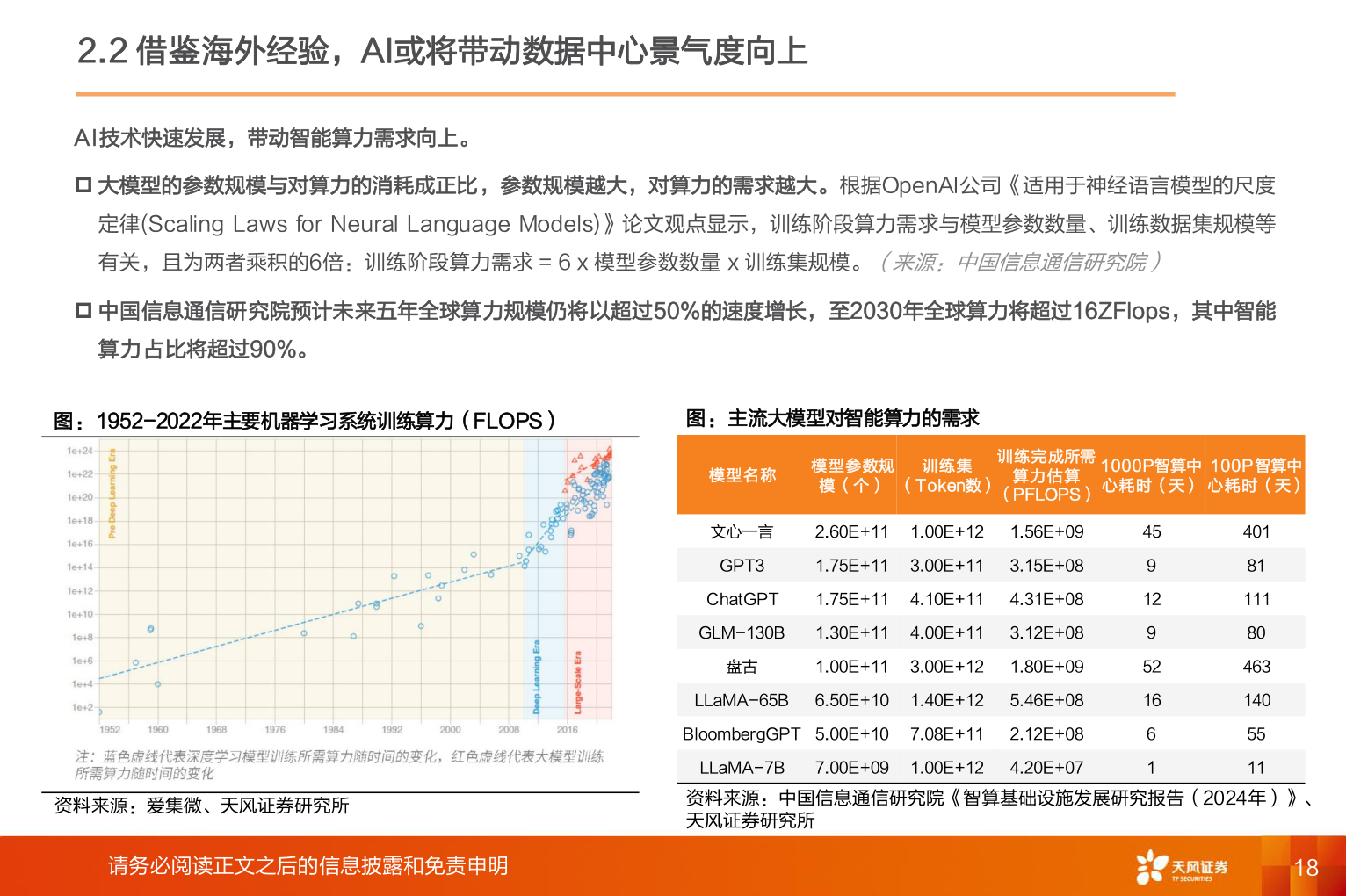Click the chart note starting with 注：蓝色虚线
This screenshot has height=896, width=1346.
[339, 765]
